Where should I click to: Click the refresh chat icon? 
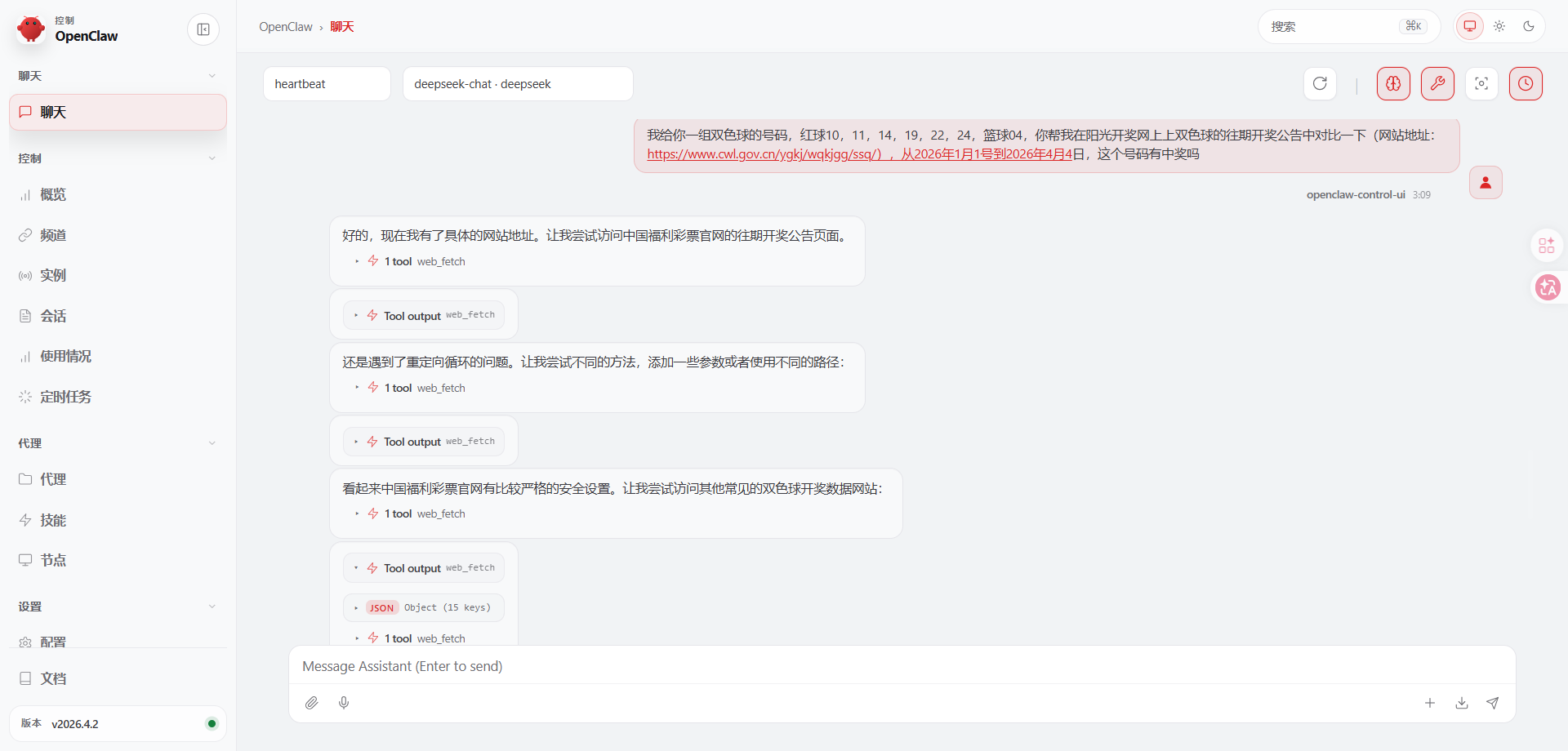click(x=1320, y=83)
